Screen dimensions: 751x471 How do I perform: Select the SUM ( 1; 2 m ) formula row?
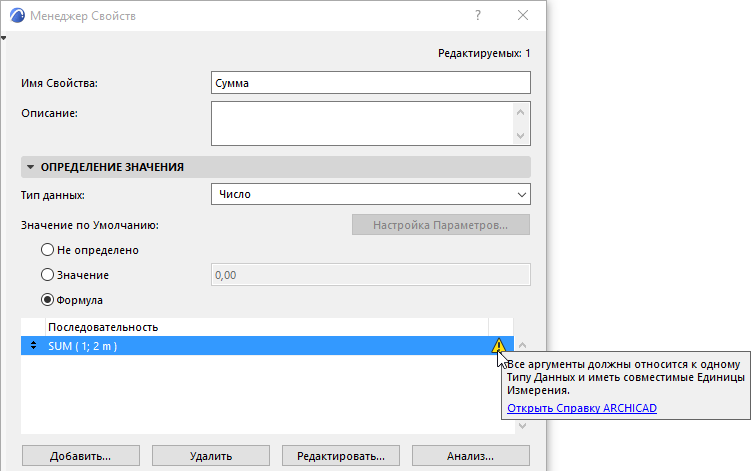(267, 345)
